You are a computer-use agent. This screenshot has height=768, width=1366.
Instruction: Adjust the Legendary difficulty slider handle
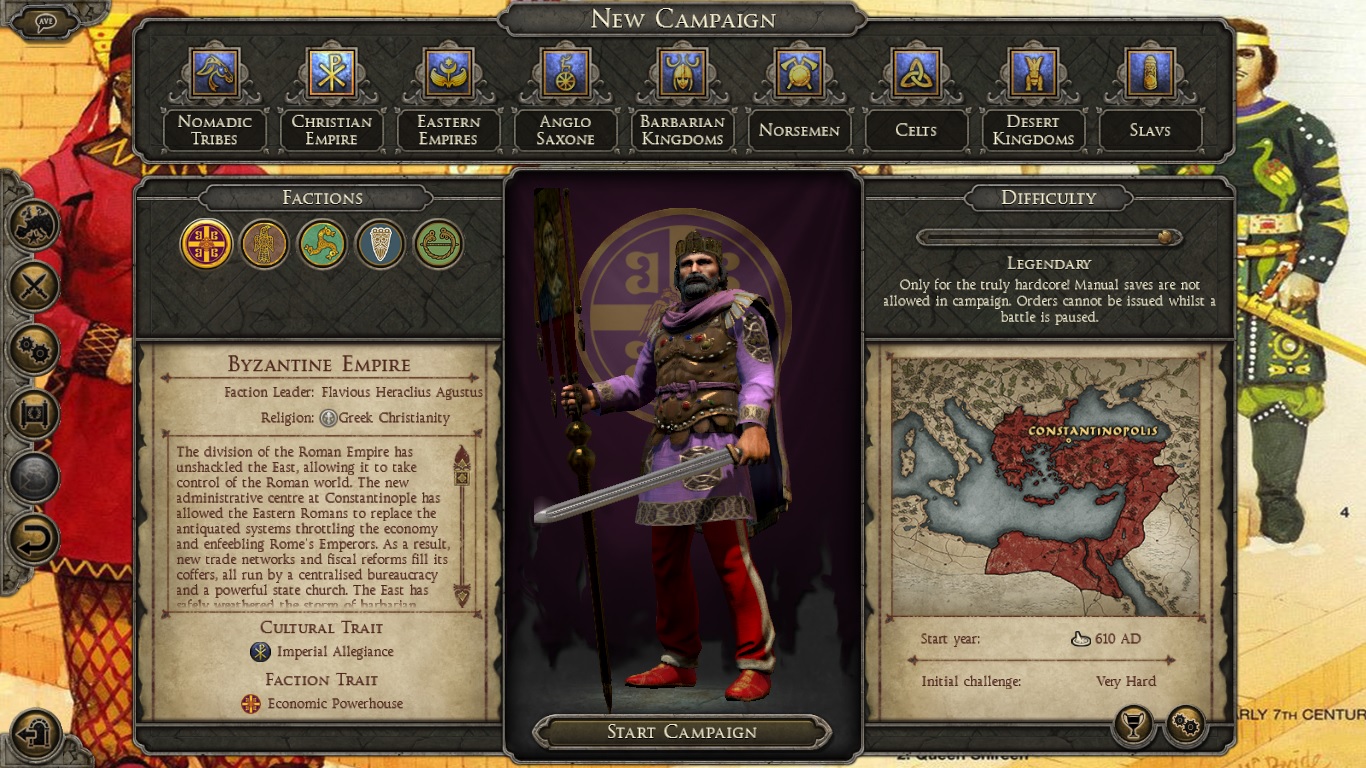[1166, 237]
